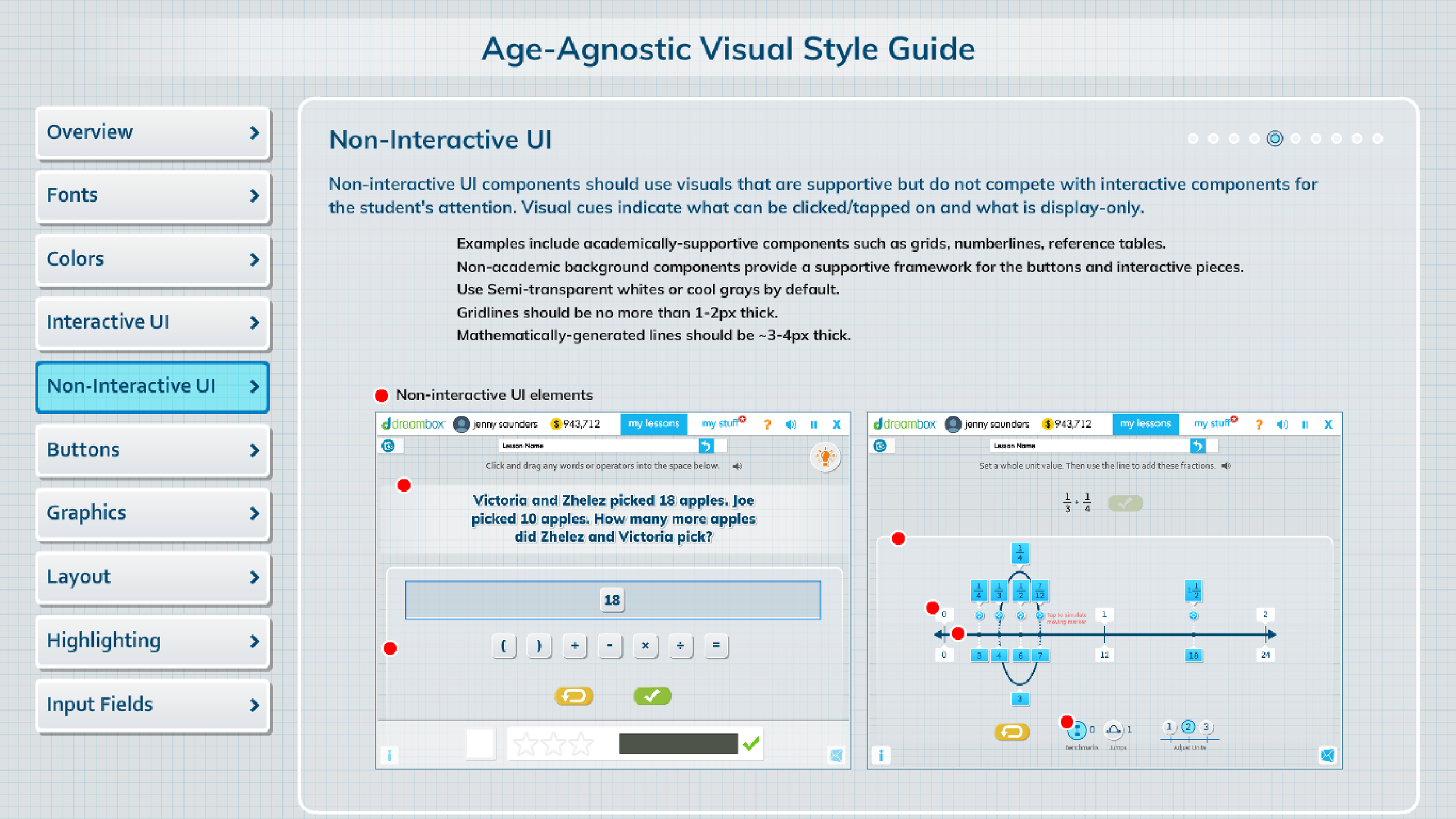Image resolution: width=1456 pixels, height=819 pixels.
Task: Click jenny saunders' avatar in the apples lesson
Action: pyautogui.click(x=461, y=424)
